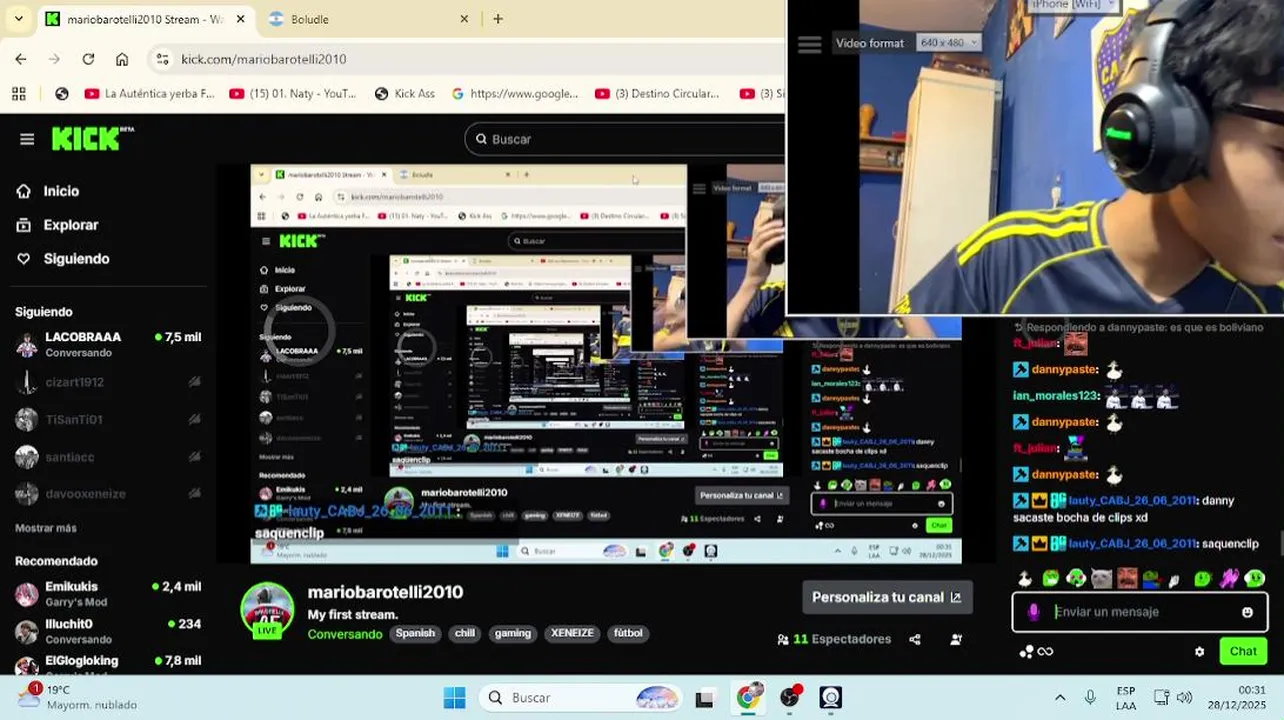1284x720 pixels.
Task: Close the mariobarotelli2010 Stream tab
Action: [x=240, y=19]
